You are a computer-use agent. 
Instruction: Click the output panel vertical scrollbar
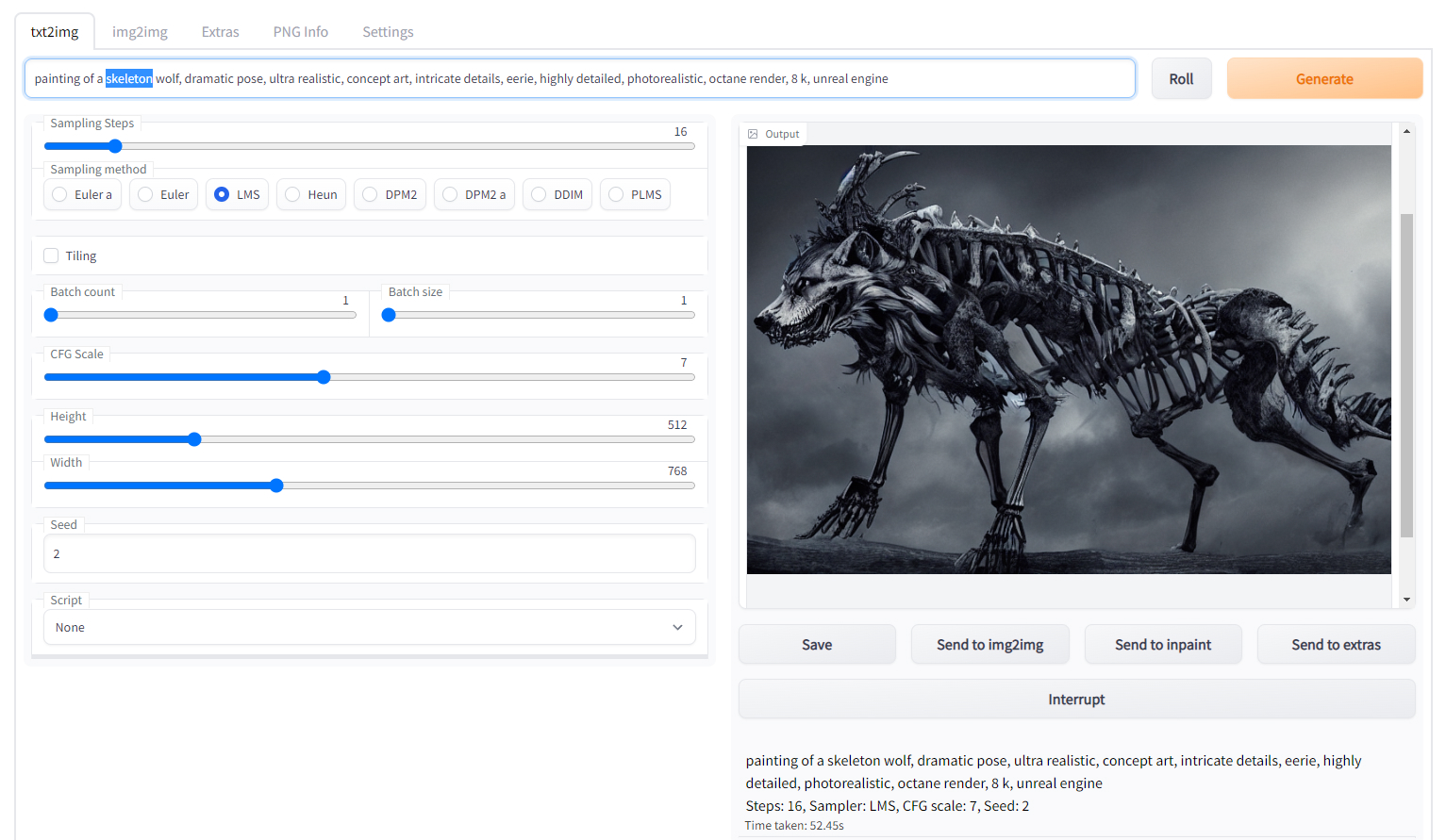pyautogui.click(x=1406, y=375)
